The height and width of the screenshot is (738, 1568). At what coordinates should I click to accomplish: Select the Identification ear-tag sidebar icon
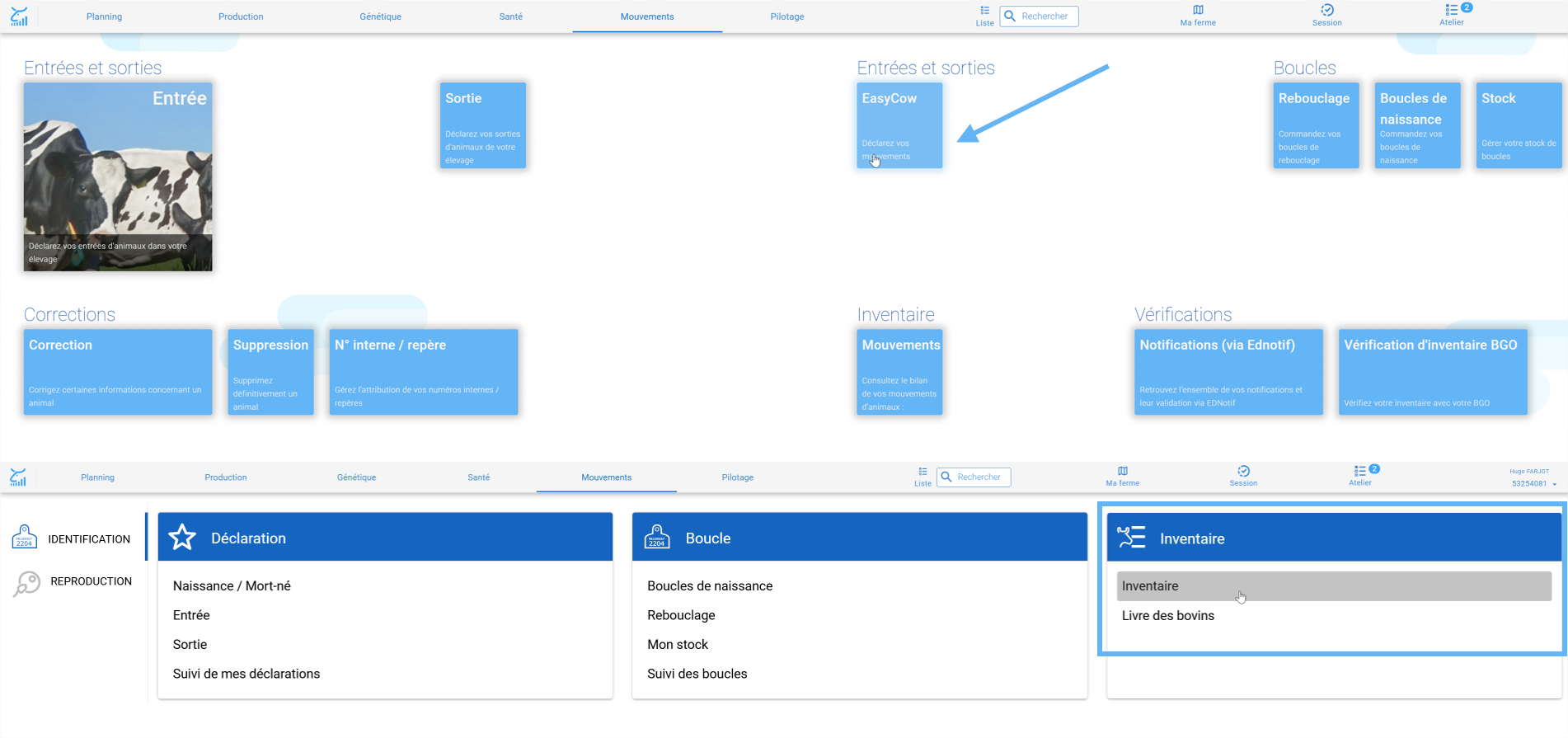point(25,537)
